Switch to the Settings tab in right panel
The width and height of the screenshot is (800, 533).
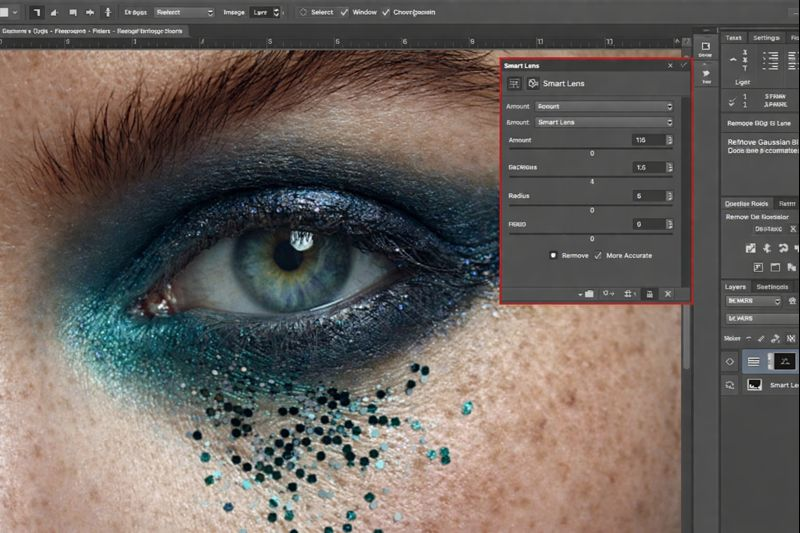click(766, 37)
